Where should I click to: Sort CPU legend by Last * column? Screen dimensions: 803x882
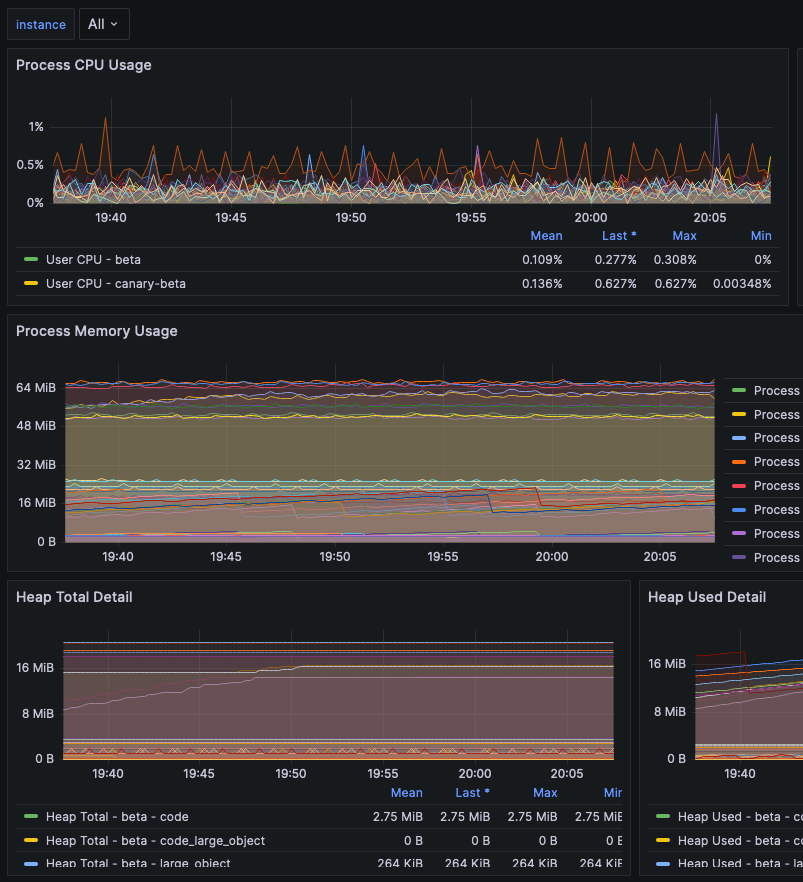coord(619,236)
